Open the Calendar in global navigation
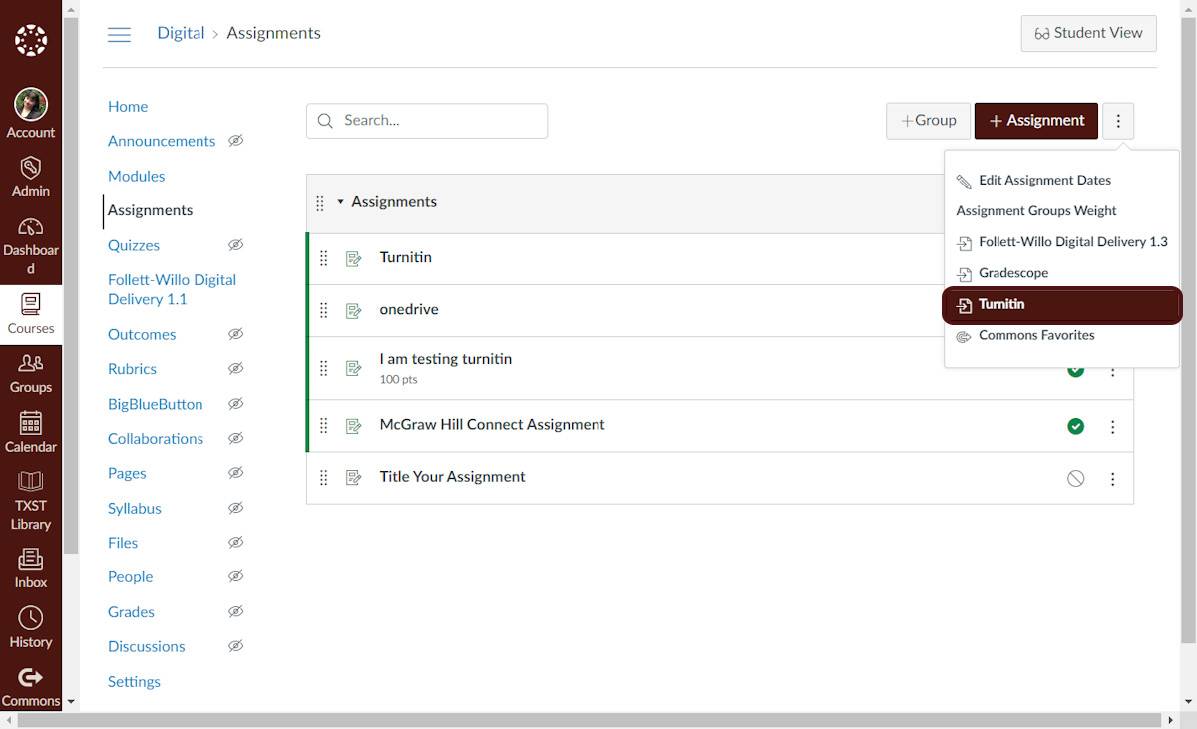Screen dimensions: 1197x729 click(x=31, y=424)
